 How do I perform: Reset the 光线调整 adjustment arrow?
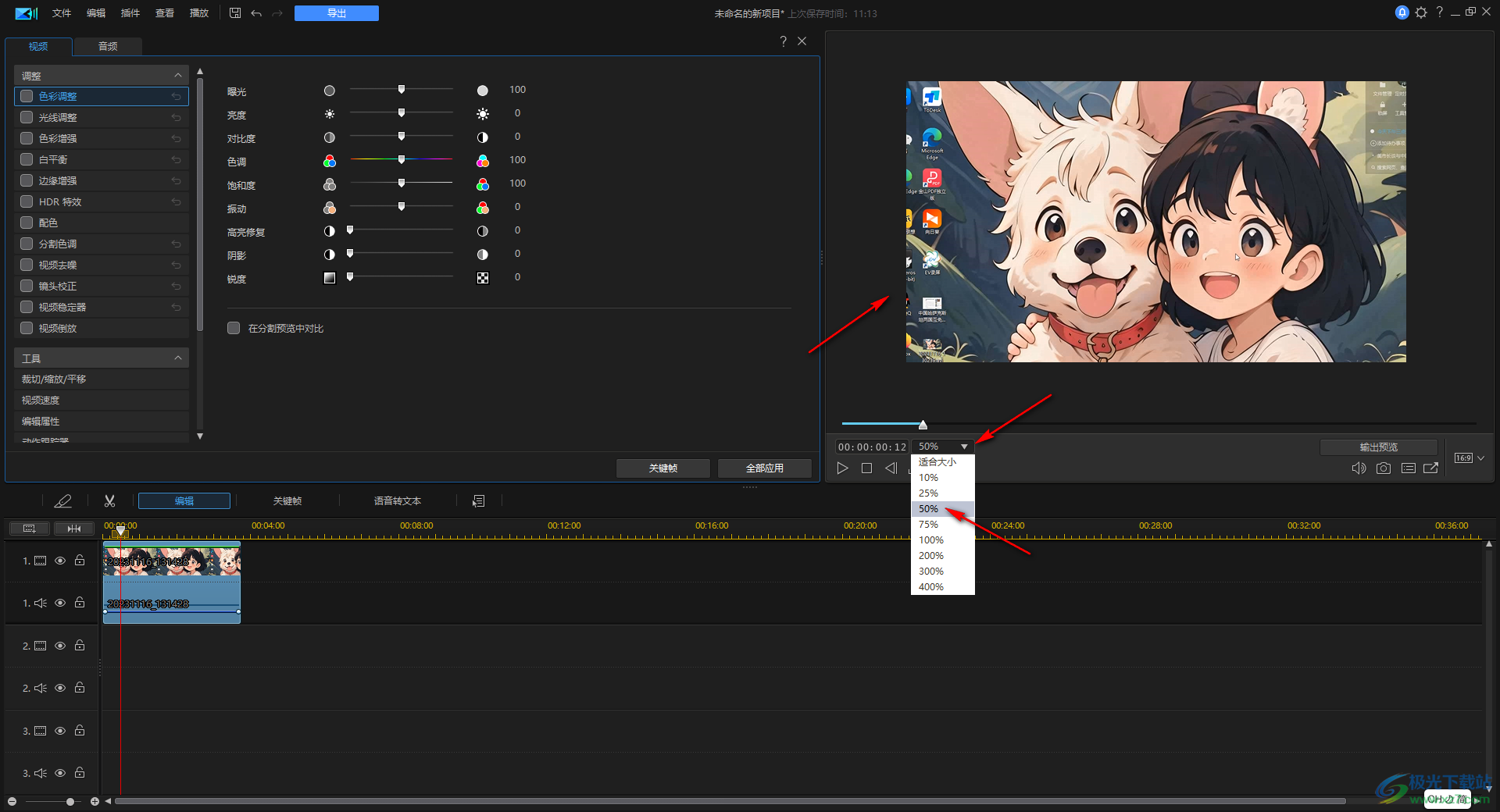tap(177, 118)
